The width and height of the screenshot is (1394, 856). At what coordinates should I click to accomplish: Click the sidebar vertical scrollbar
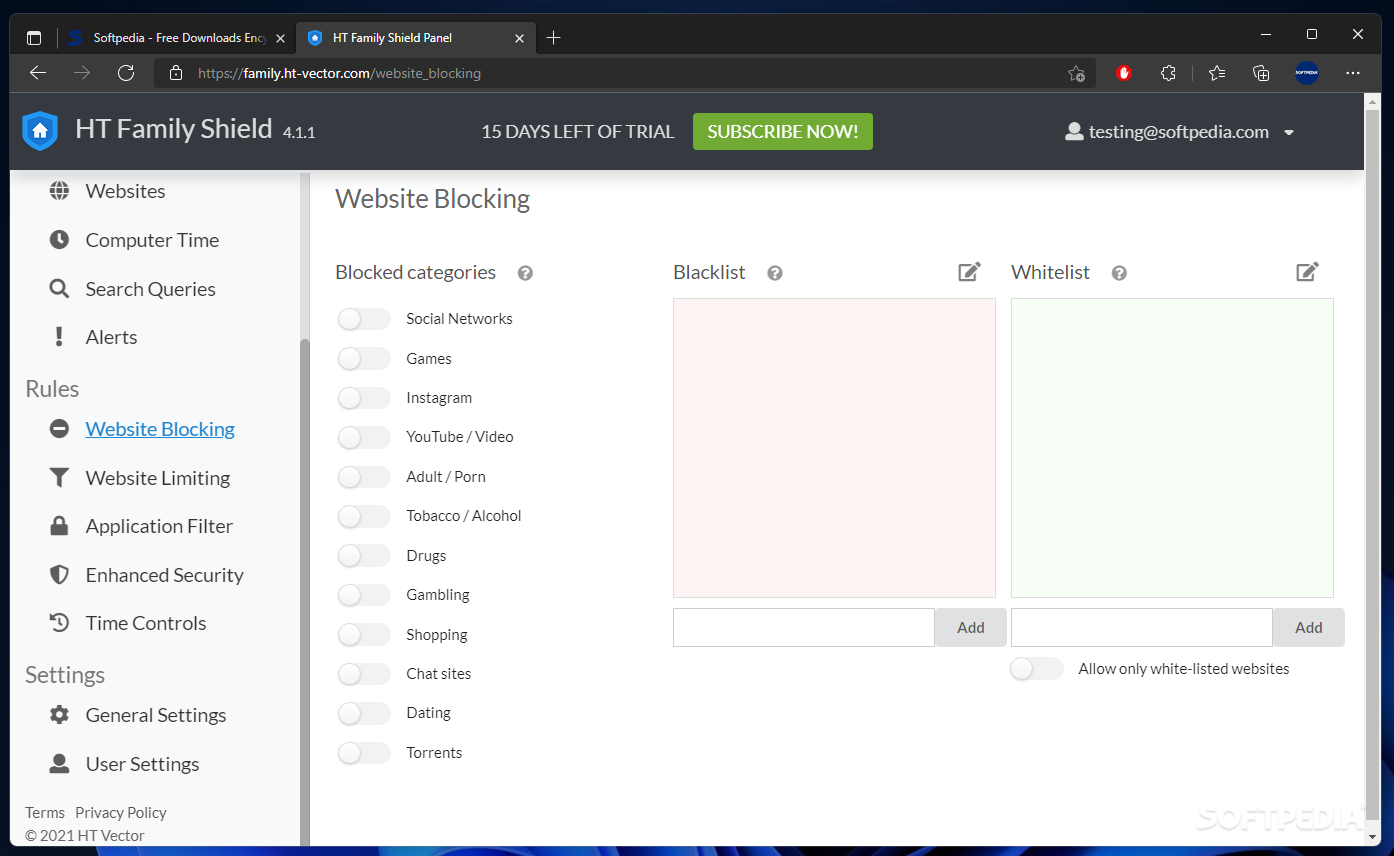[x=305, y=590]
